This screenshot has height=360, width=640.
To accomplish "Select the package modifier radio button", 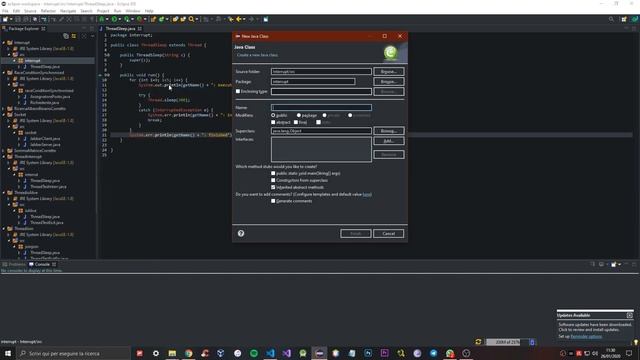I will 299,116.
